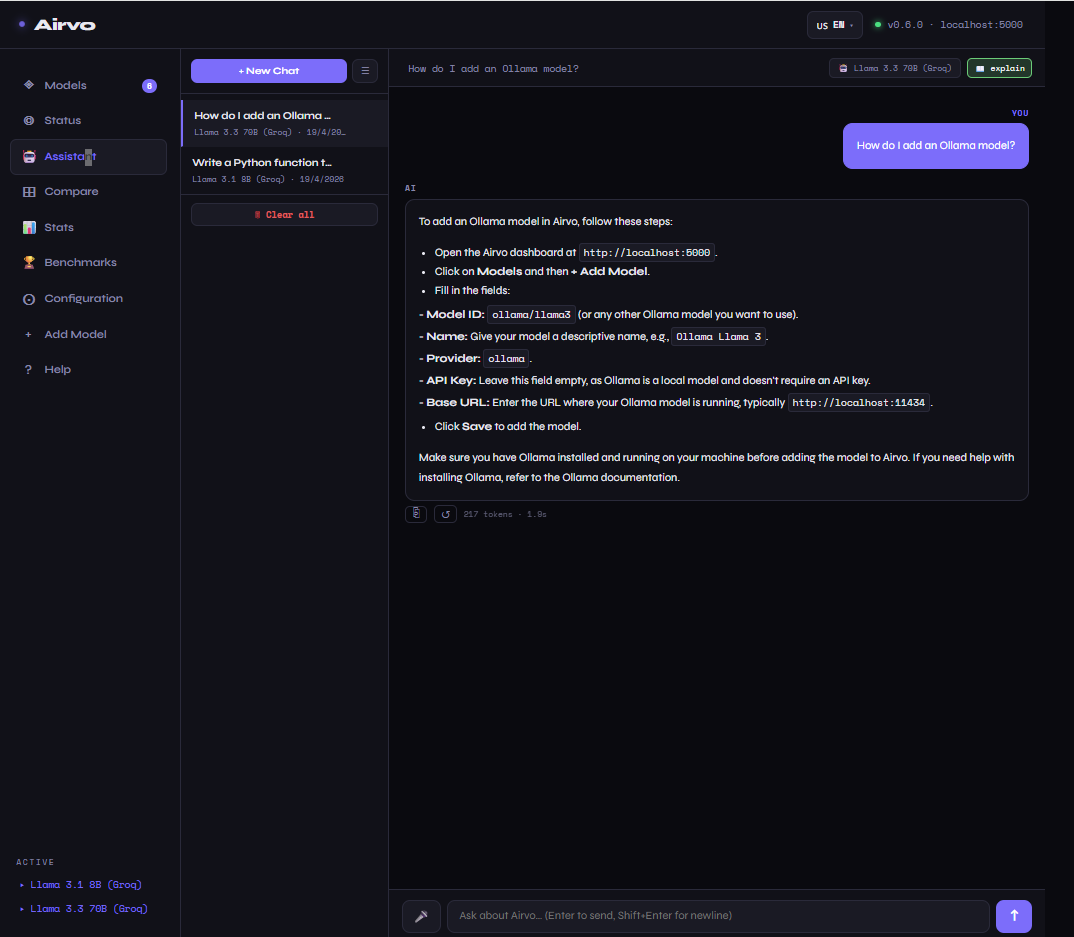Click the Stats bar-chart icon
The width and height of the screenshot is (1074, 937).
[29, 227]
